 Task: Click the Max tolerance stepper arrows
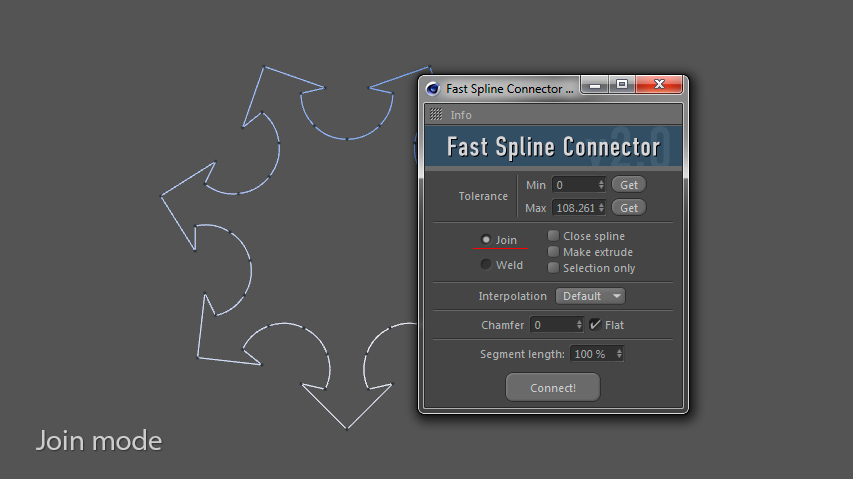(601, 208)
